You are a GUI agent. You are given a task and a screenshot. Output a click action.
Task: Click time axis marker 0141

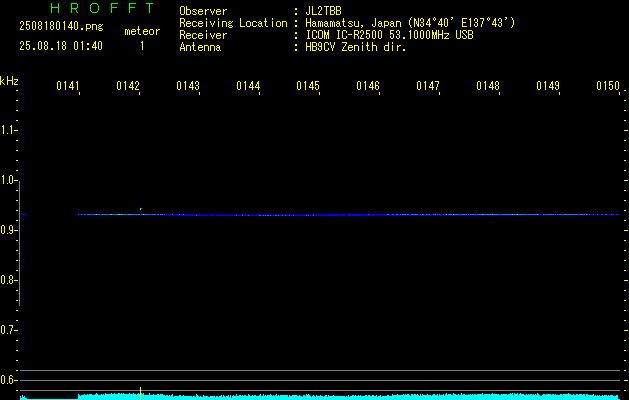(x=67, y=86)
